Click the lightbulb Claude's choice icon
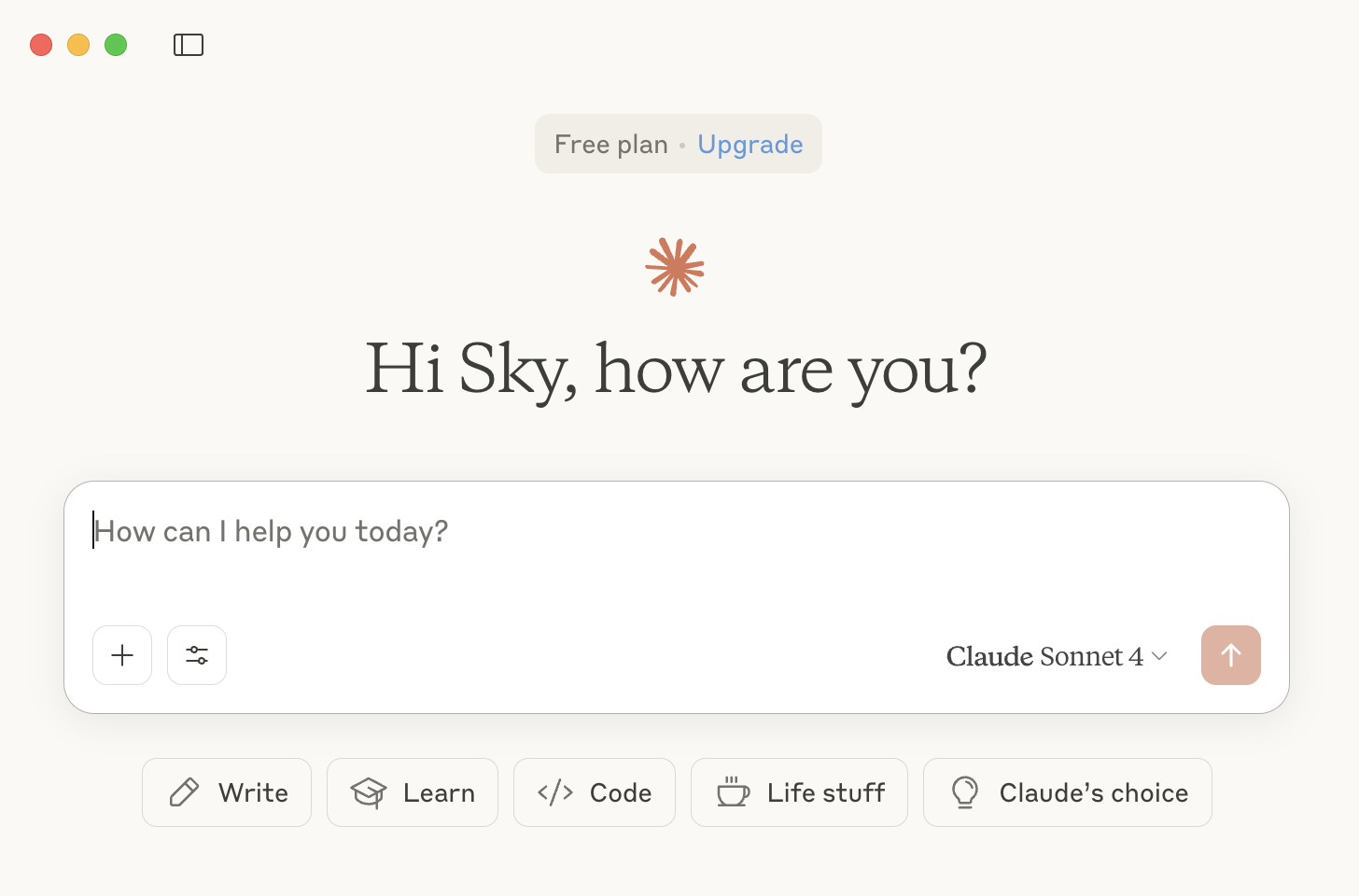Viewport: 1359px width, 896px height. (965, 792)
